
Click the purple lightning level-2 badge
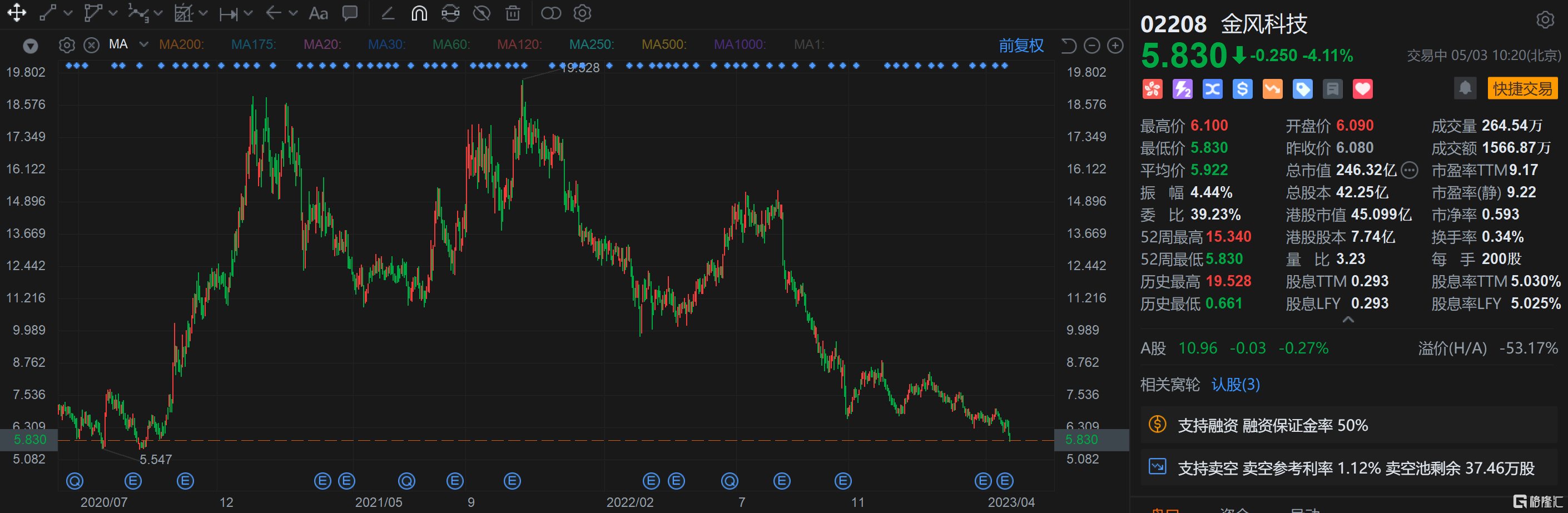coord(1182,89)
